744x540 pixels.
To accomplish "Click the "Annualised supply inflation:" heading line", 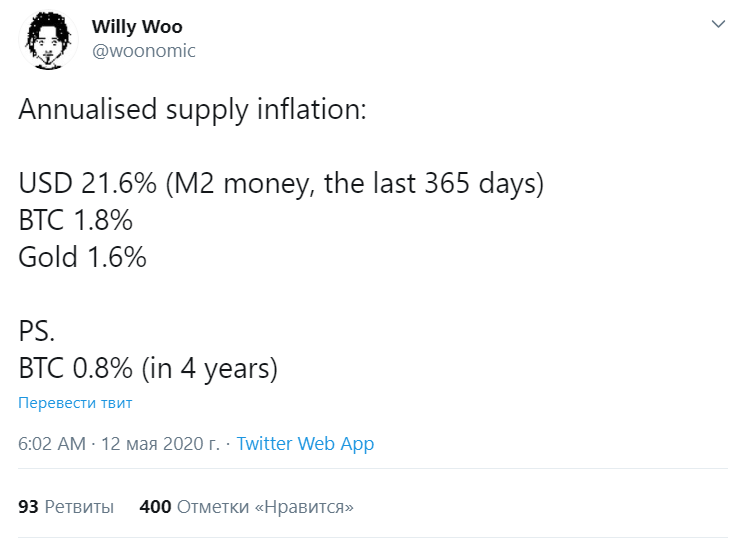I will pos(192,110).
